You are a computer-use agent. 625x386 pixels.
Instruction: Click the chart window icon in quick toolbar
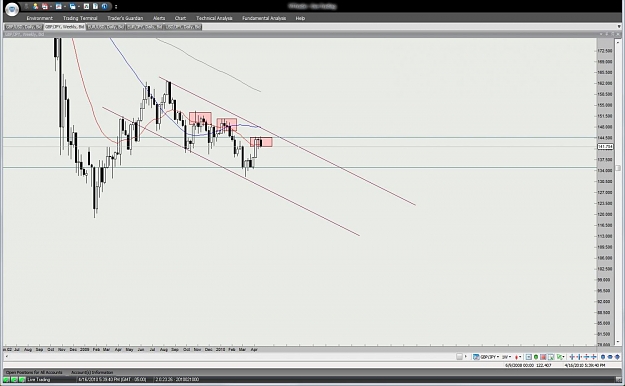59,6
